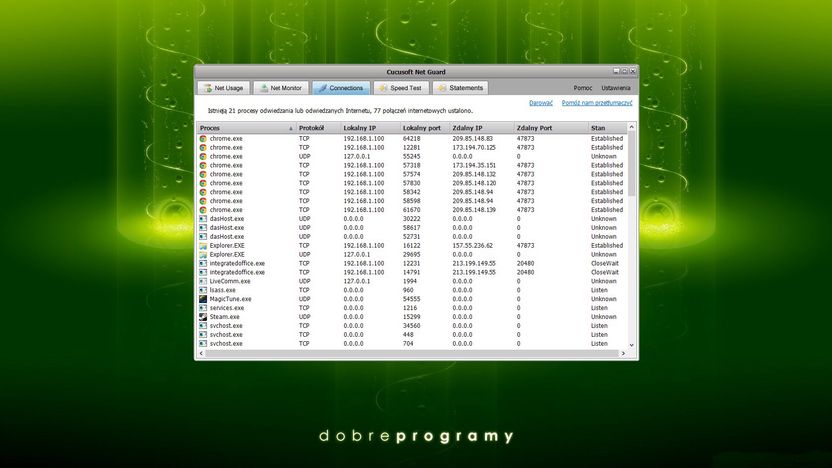
Task: Click the chrome icon in the port 58342 row
Action: click(x=203, y=192)
